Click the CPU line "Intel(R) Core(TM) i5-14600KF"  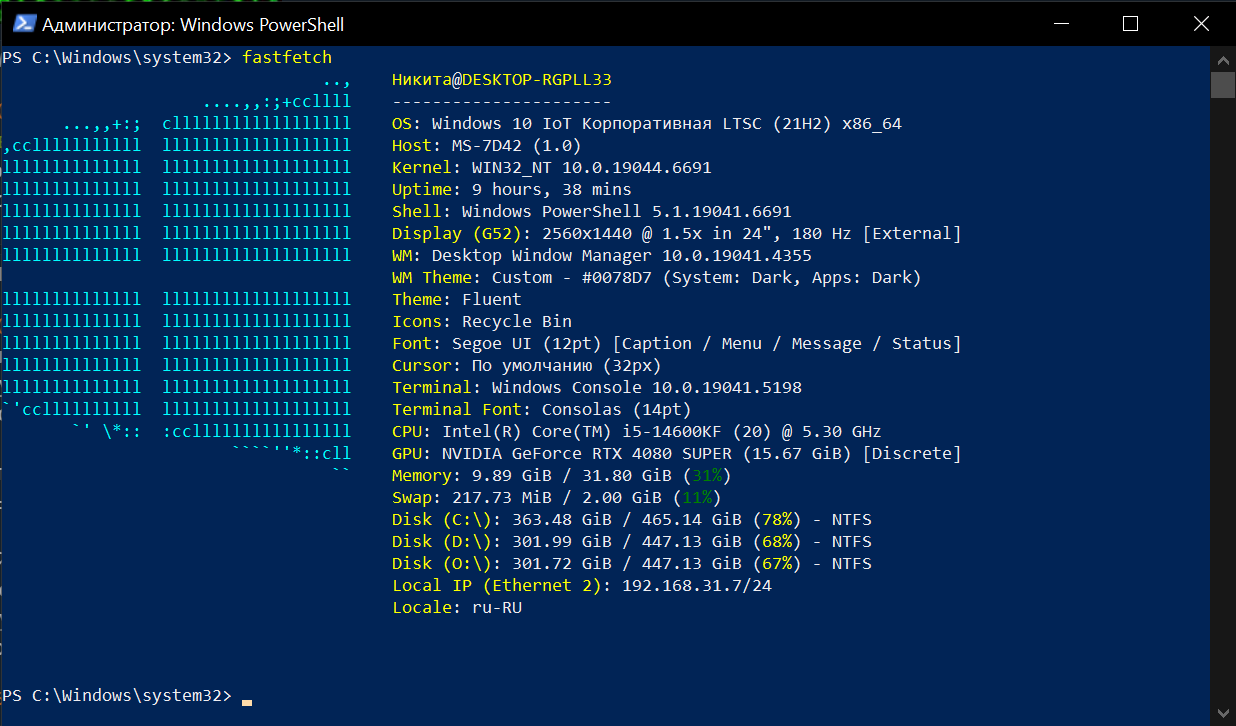pos(637,431)
